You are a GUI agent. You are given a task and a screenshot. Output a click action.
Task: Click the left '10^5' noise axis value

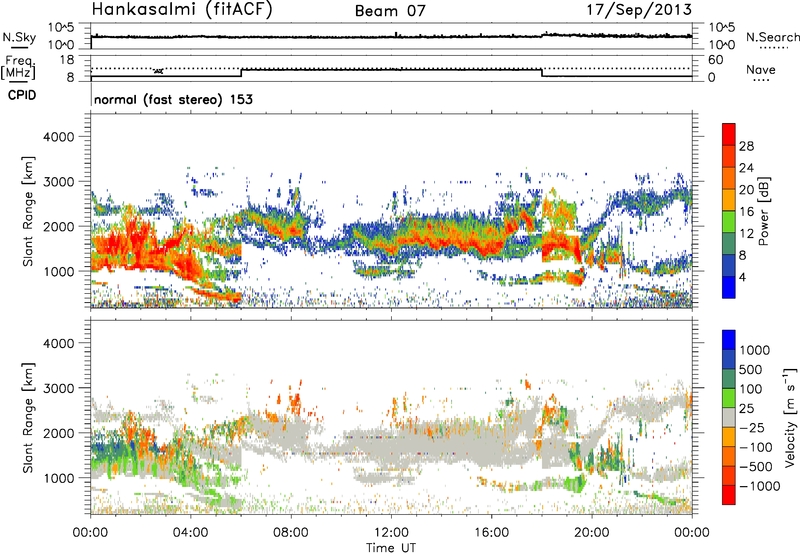[x=61, y=27]
